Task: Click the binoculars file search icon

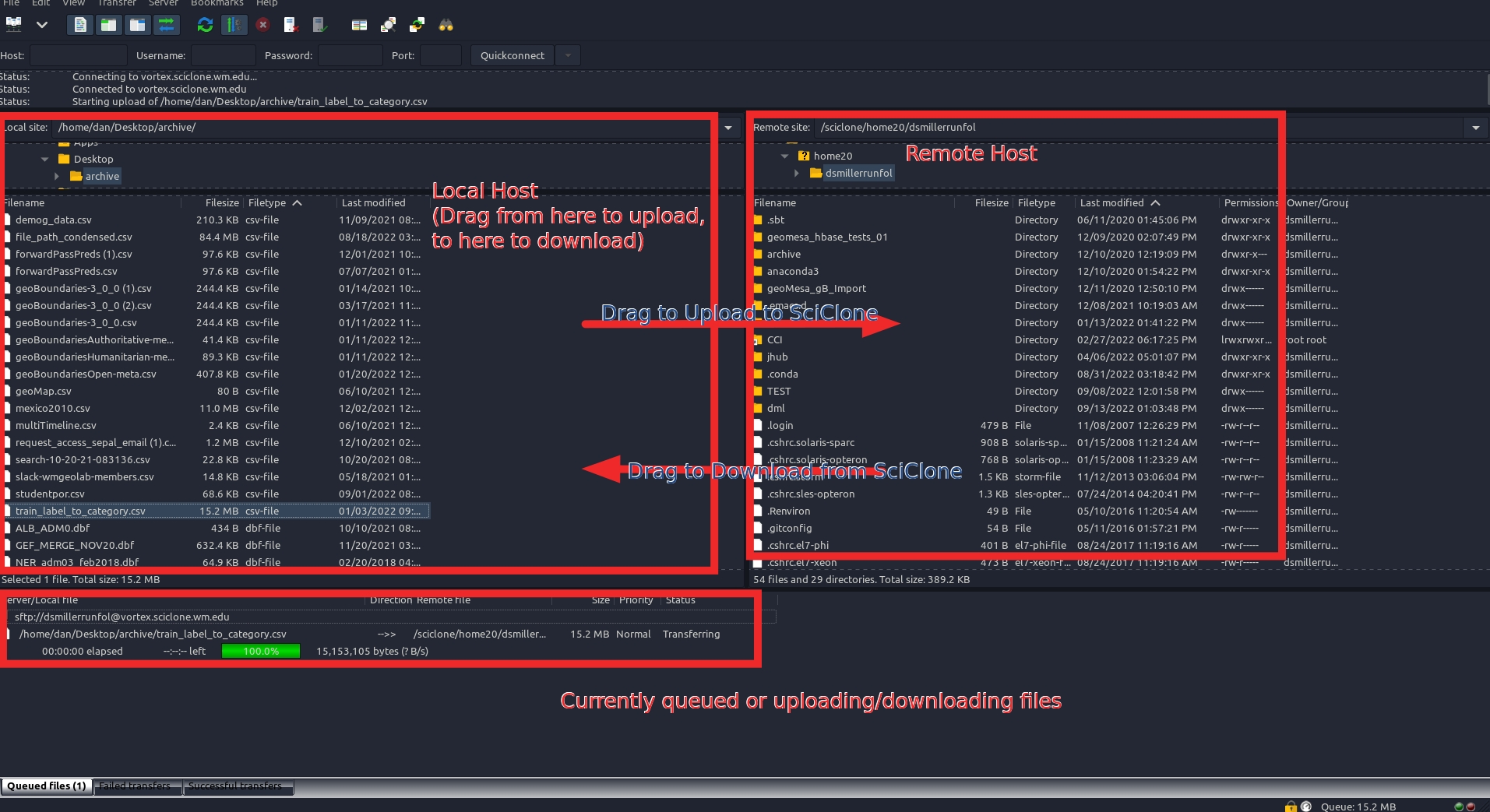Action: [446, 25]
